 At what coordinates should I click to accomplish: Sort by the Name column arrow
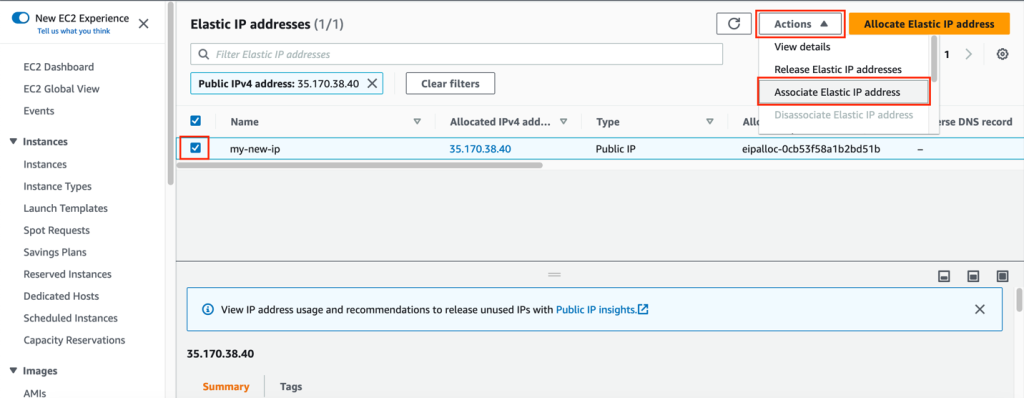pyautogui.click(x=417, y=122)
